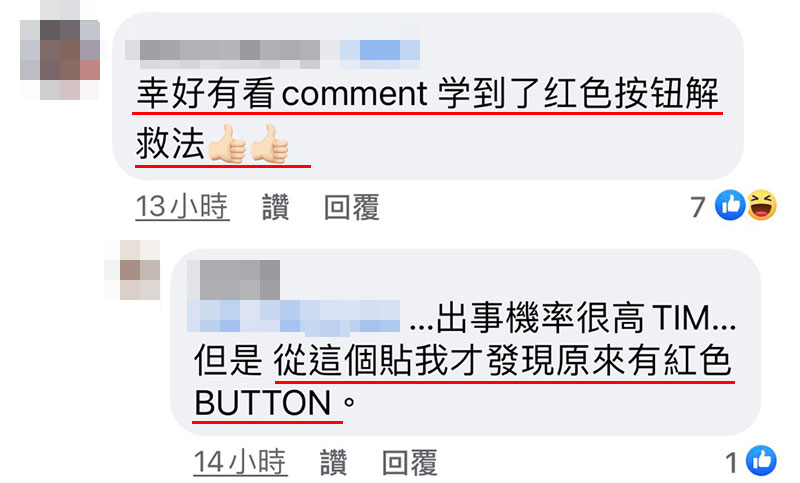Like the 14小時 reply using 讚
The image size is (800, 483).
click(x=334, y=462)
